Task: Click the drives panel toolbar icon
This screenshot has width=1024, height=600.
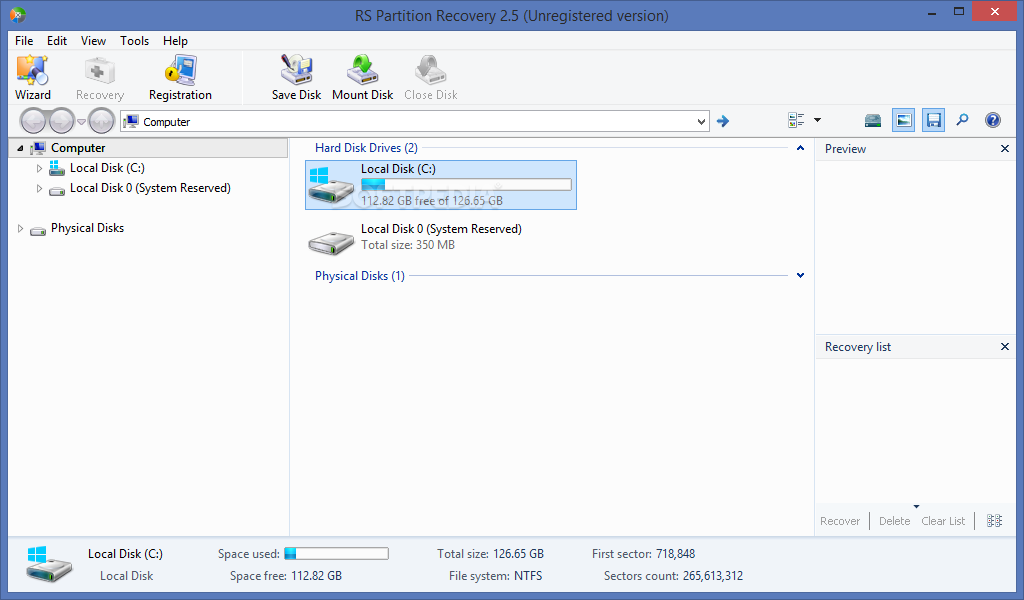Action: [872, 120]
